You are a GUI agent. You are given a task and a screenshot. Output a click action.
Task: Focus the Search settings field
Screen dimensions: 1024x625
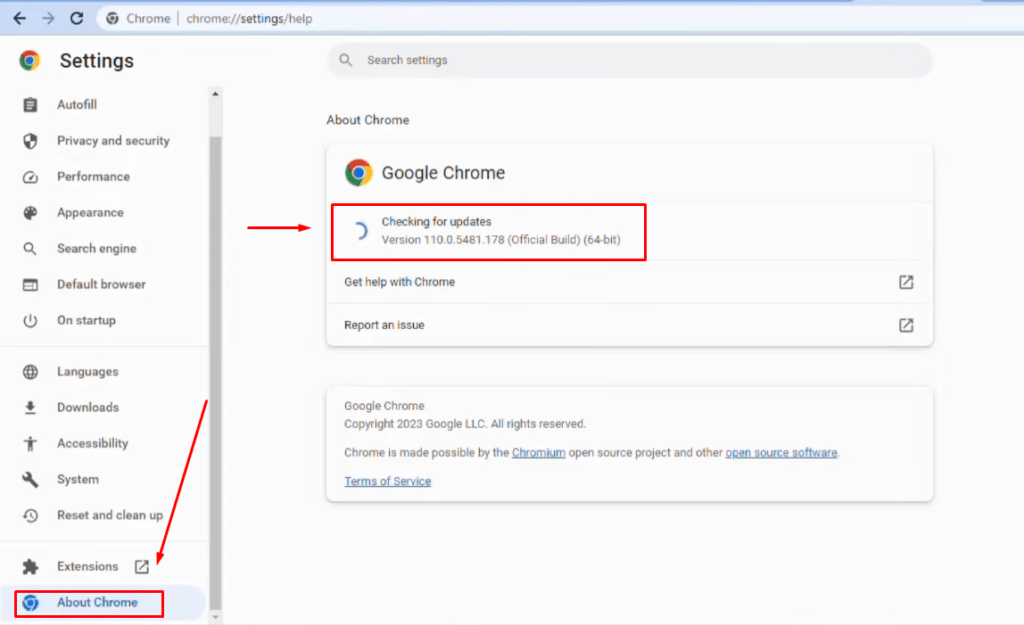tap(630, 60)
